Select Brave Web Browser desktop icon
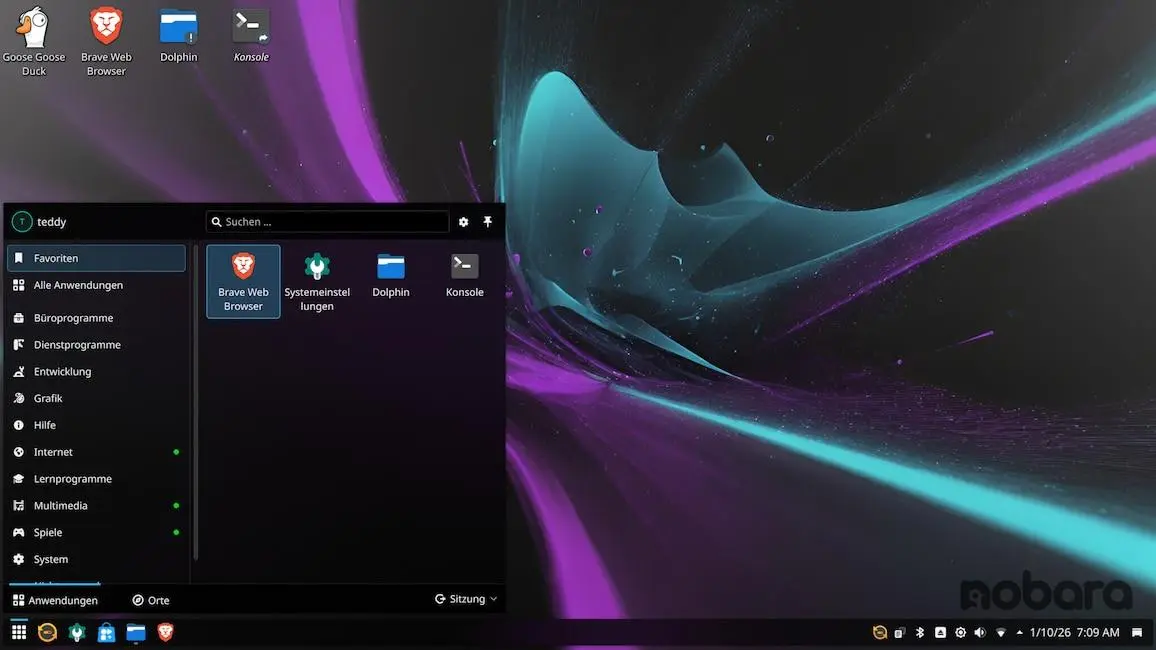 click(x=106, y=41)
